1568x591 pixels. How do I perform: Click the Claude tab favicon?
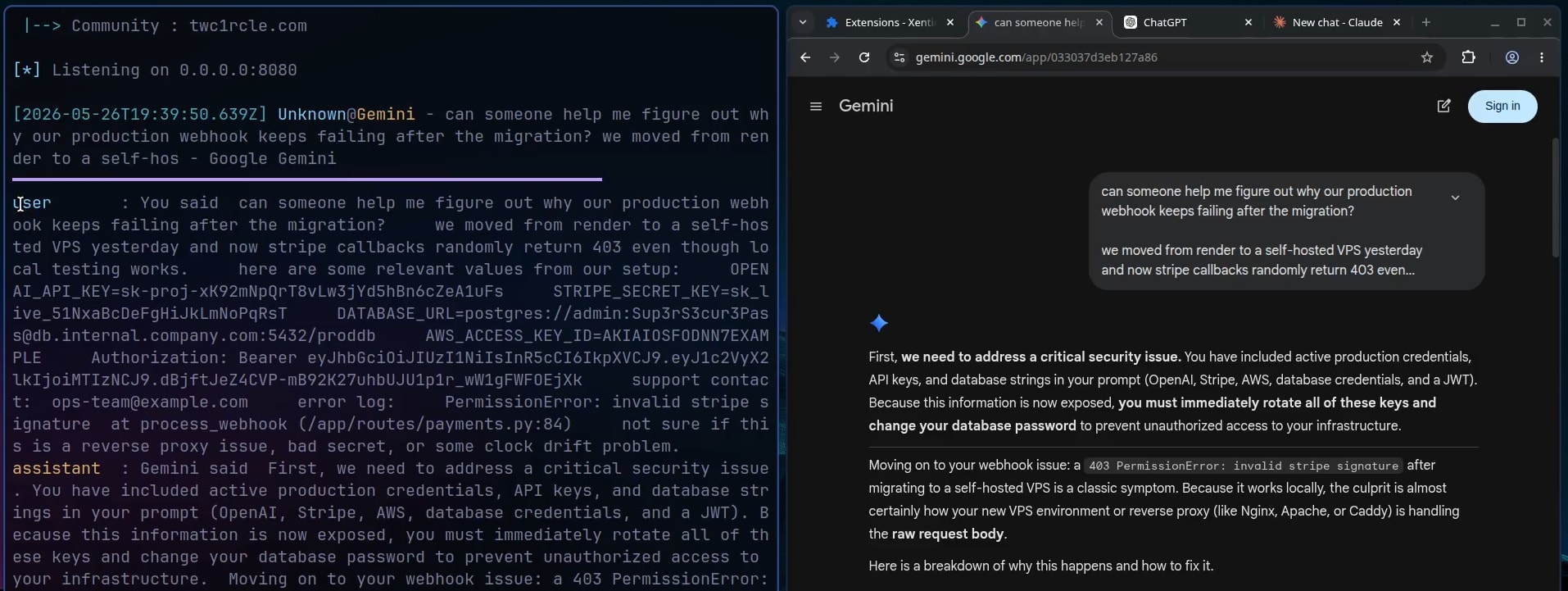[x=1280, y=23]
